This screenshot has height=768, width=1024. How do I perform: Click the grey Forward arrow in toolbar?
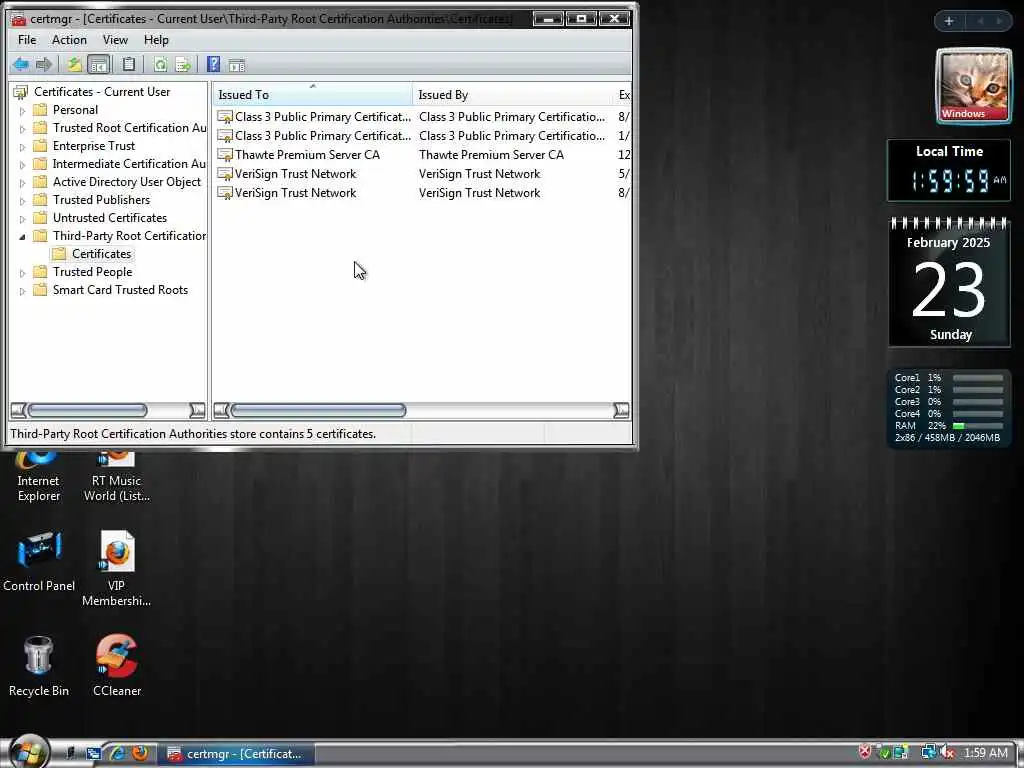(44, 64)
